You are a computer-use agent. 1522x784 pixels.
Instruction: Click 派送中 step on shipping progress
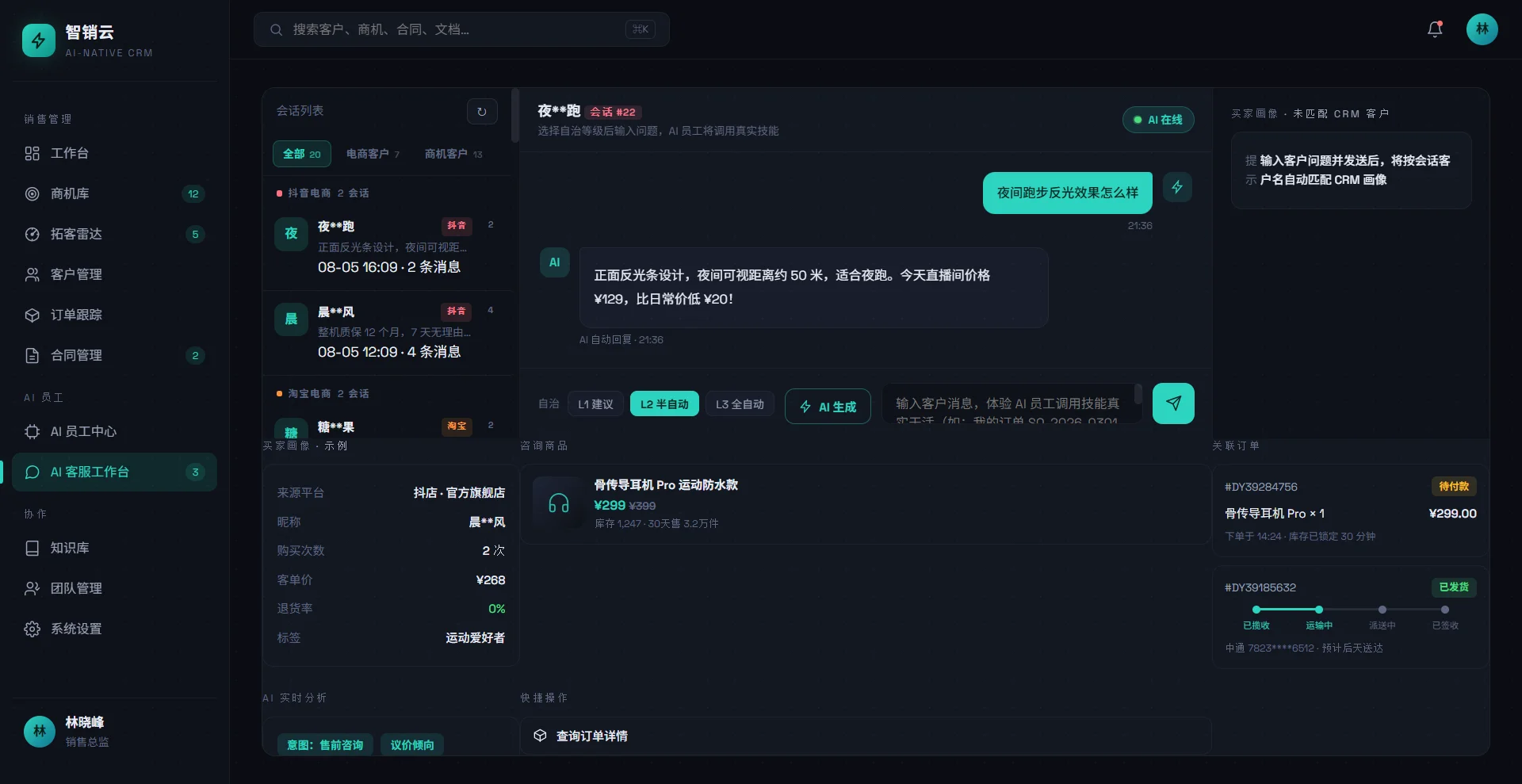1382,617
